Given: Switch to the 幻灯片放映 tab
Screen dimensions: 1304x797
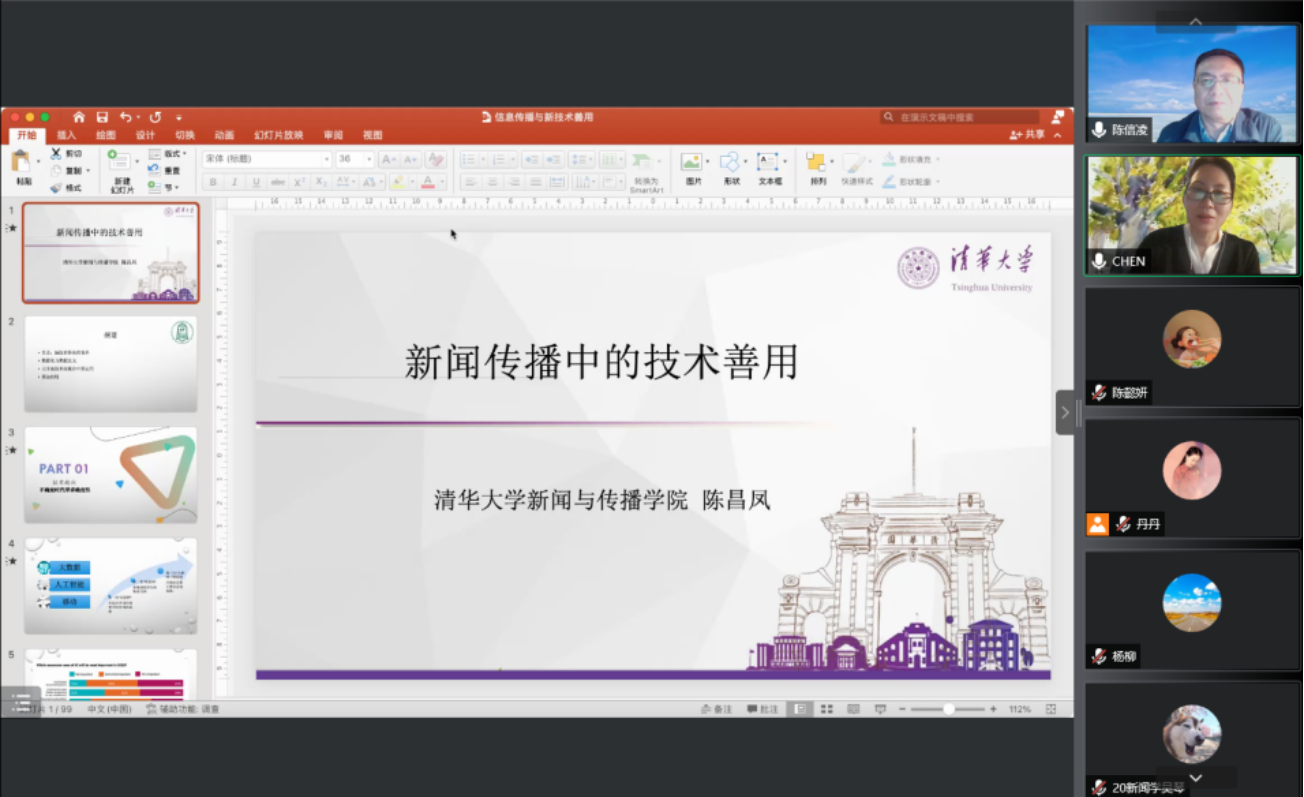Looking at the screenshot, I should coord(278,135).
